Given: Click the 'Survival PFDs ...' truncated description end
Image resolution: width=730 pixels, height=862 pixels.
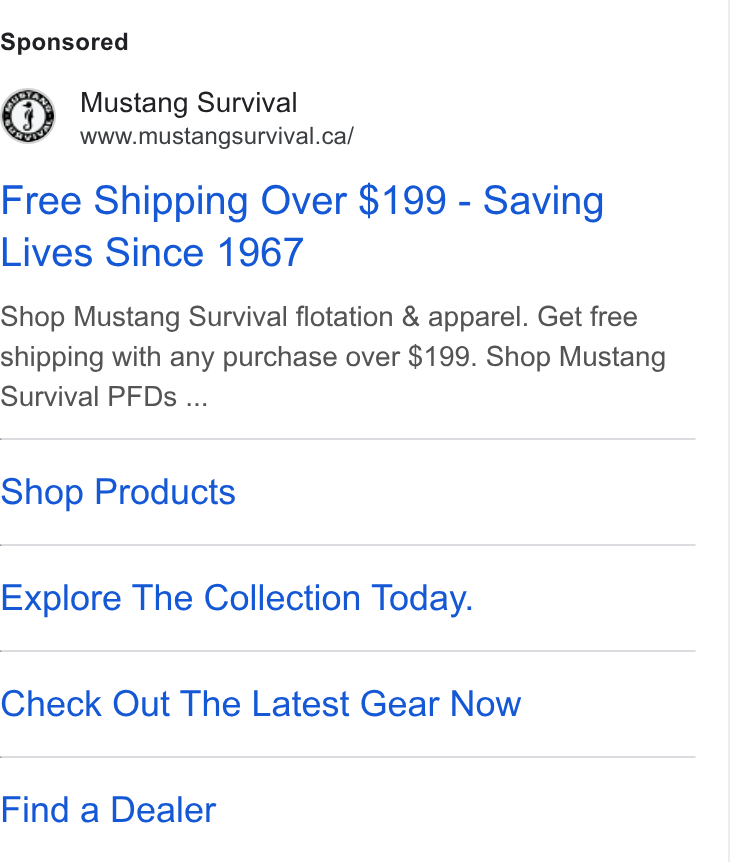Looking at the screenshot, I should (104, 397).
